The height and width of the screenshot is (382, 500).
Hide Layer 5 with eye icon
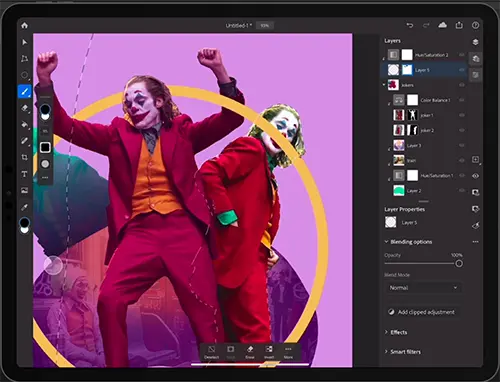[x=462, y=70]
